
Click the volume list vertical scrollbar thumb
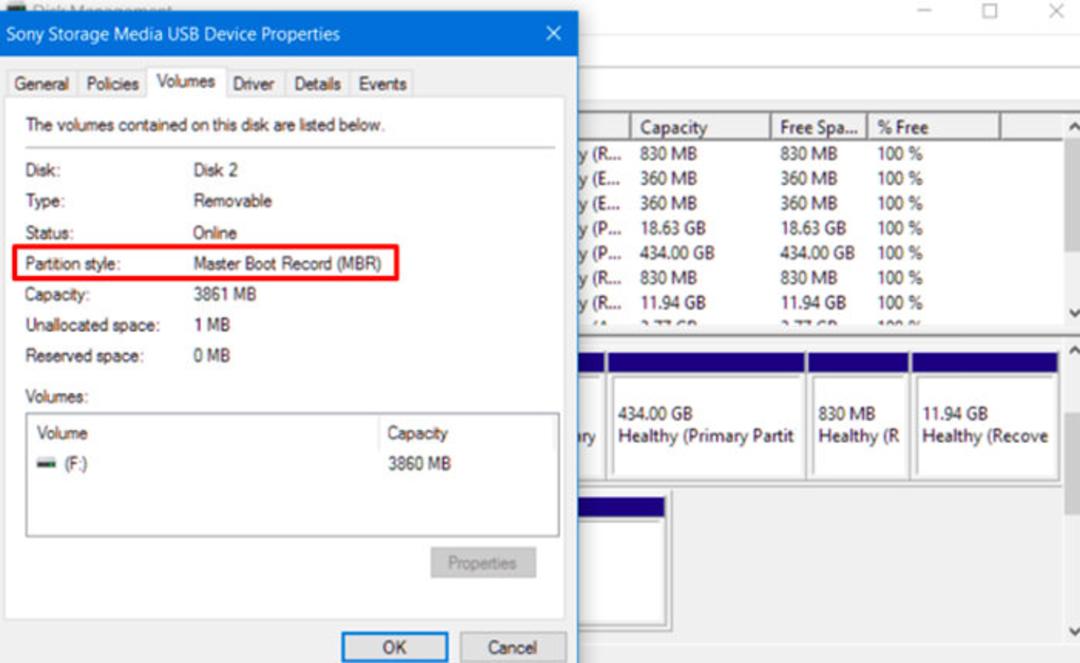click(1072, 196)
